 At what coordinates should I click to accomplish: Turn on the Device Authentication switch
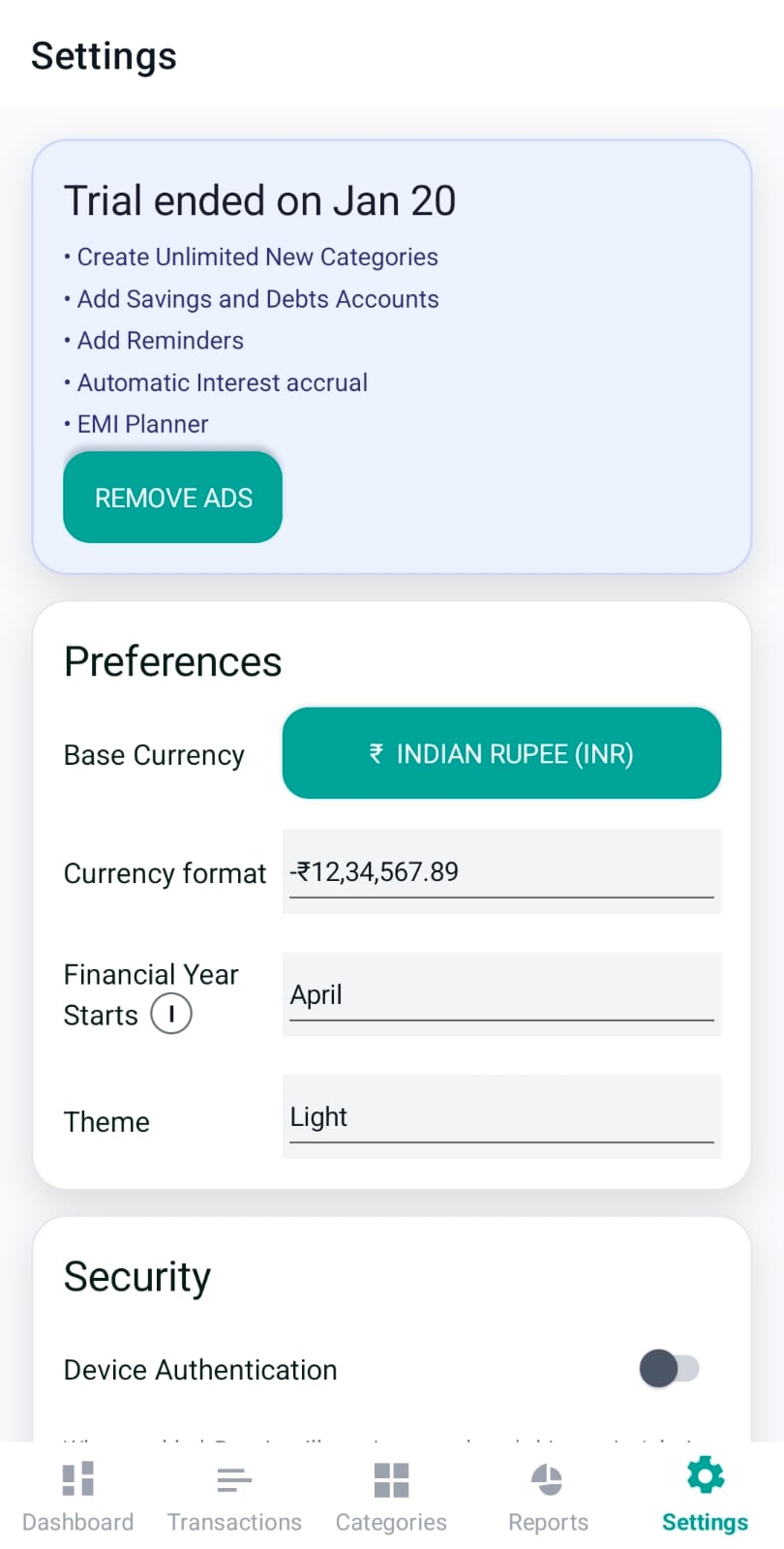pos(668,1369)
